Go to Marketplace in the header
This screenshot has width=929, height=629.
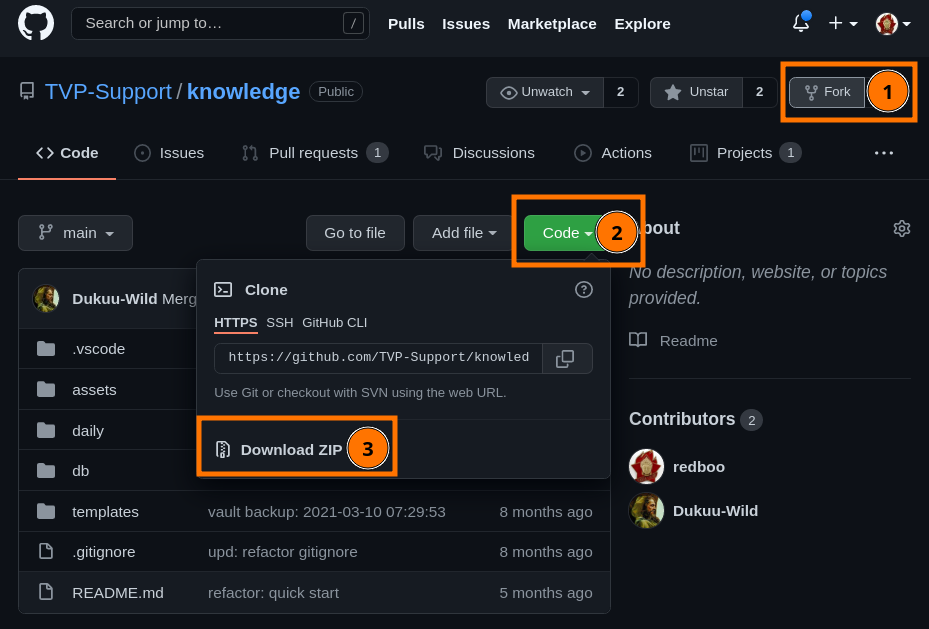(552, 24)
